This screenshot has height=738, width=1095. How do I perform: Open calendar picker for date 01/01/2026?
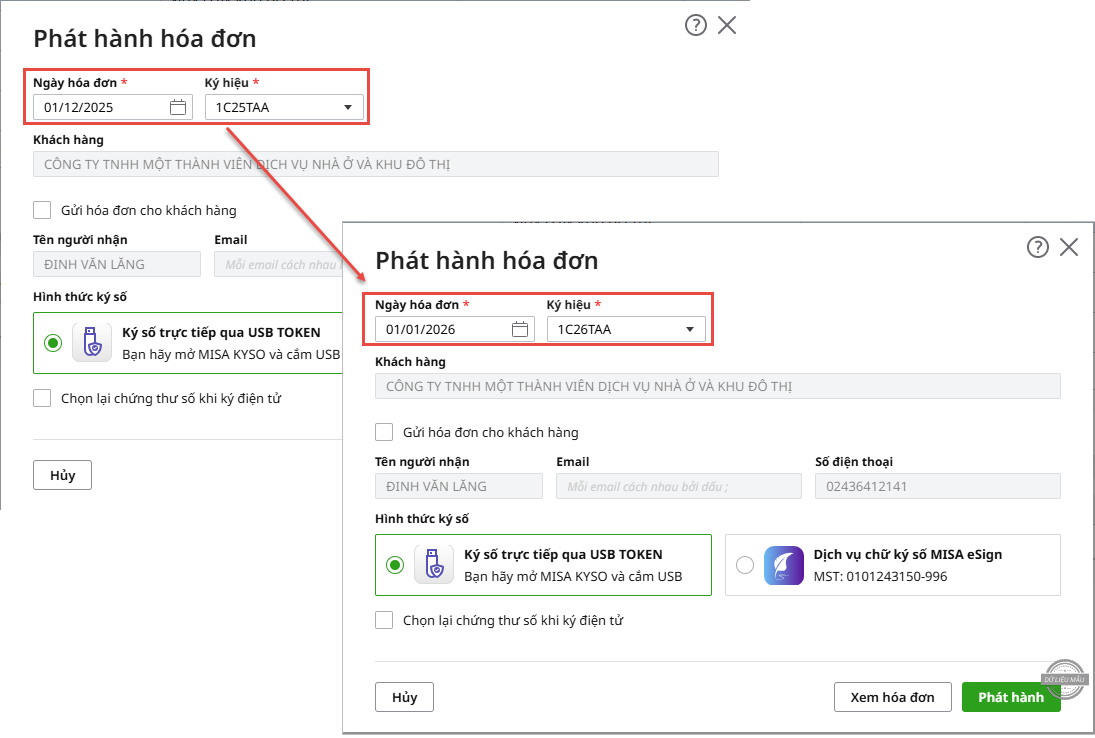(x=520, y=329)
